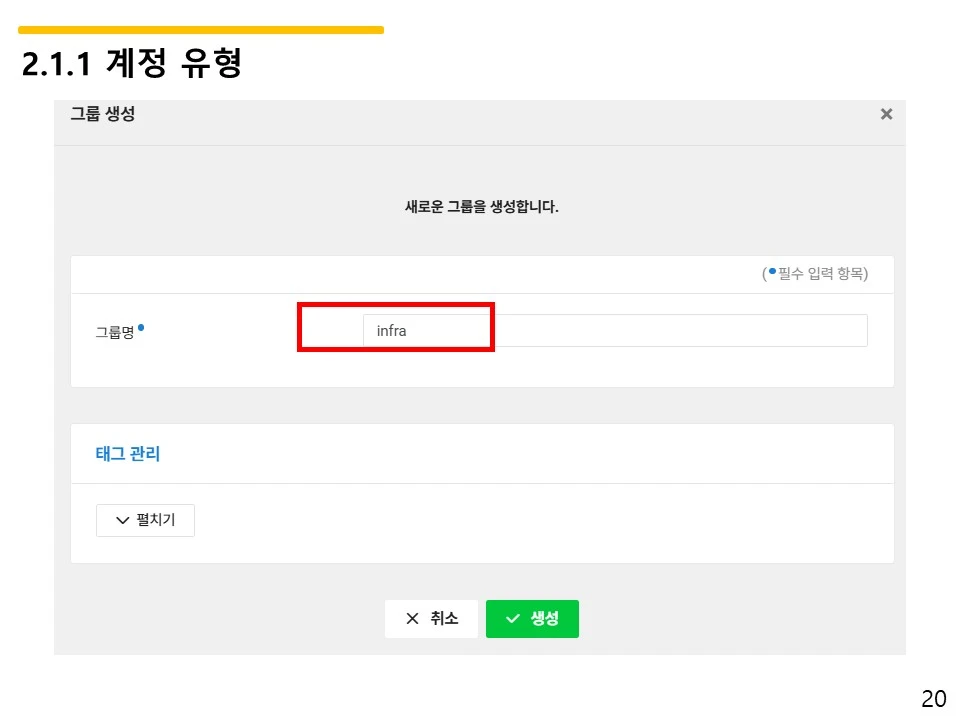Click the page number 20
The width and height of the screenshot is (960, 720).
click(934, 698)
